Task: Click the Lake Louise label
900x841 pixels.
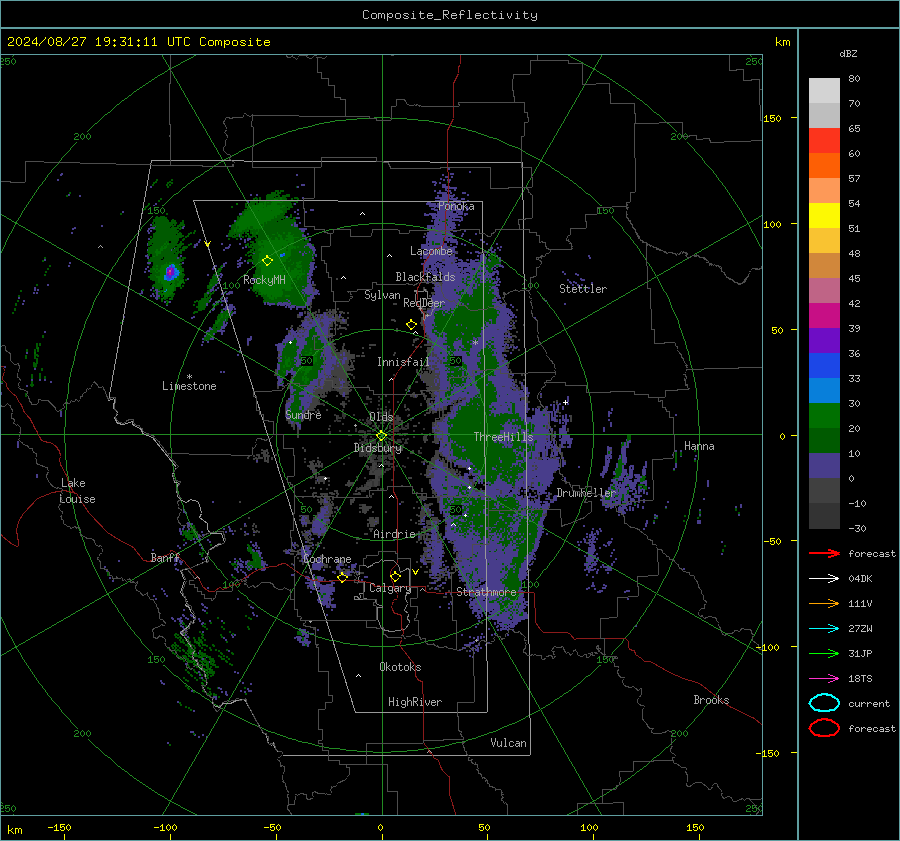Action: [77, 491]
